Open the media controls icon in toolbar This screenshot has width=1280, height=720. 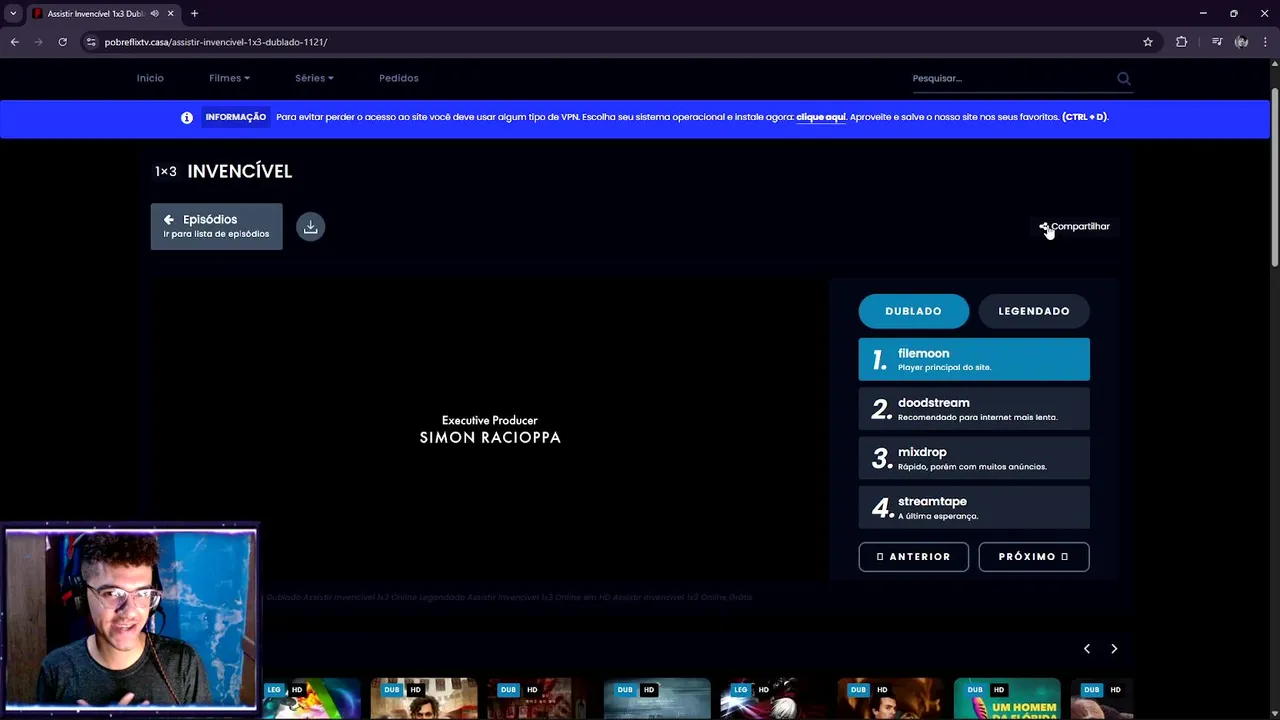pos(1217,42)
